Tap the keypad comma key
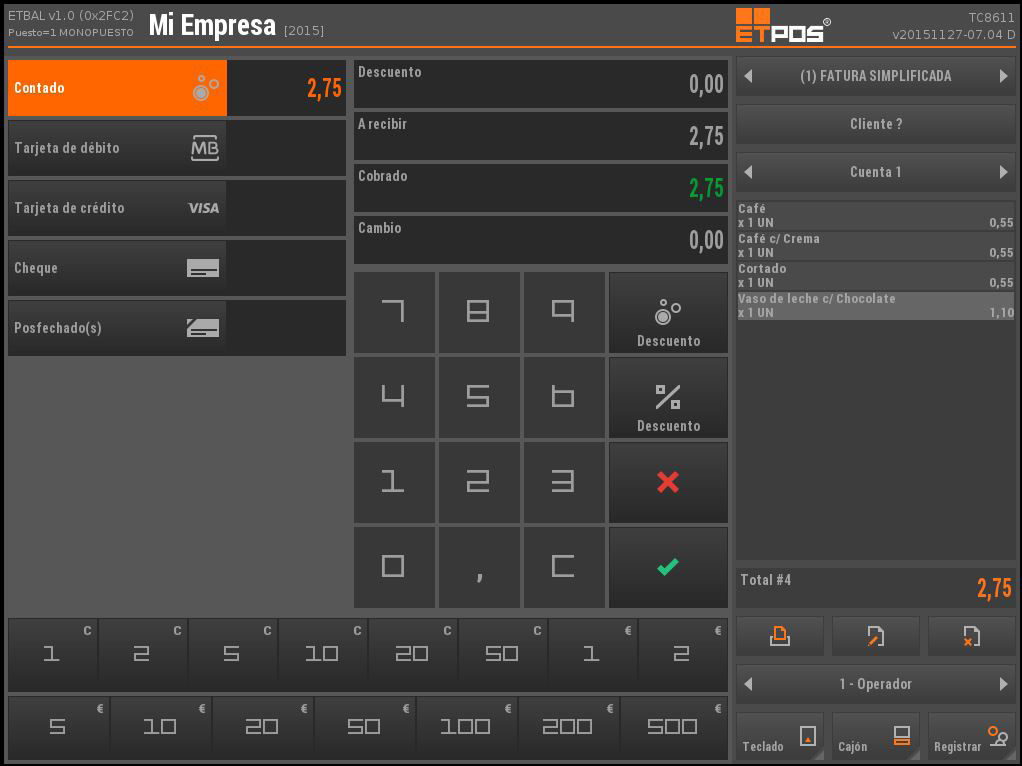The image size is (1022, 766). tap(479, 567)
